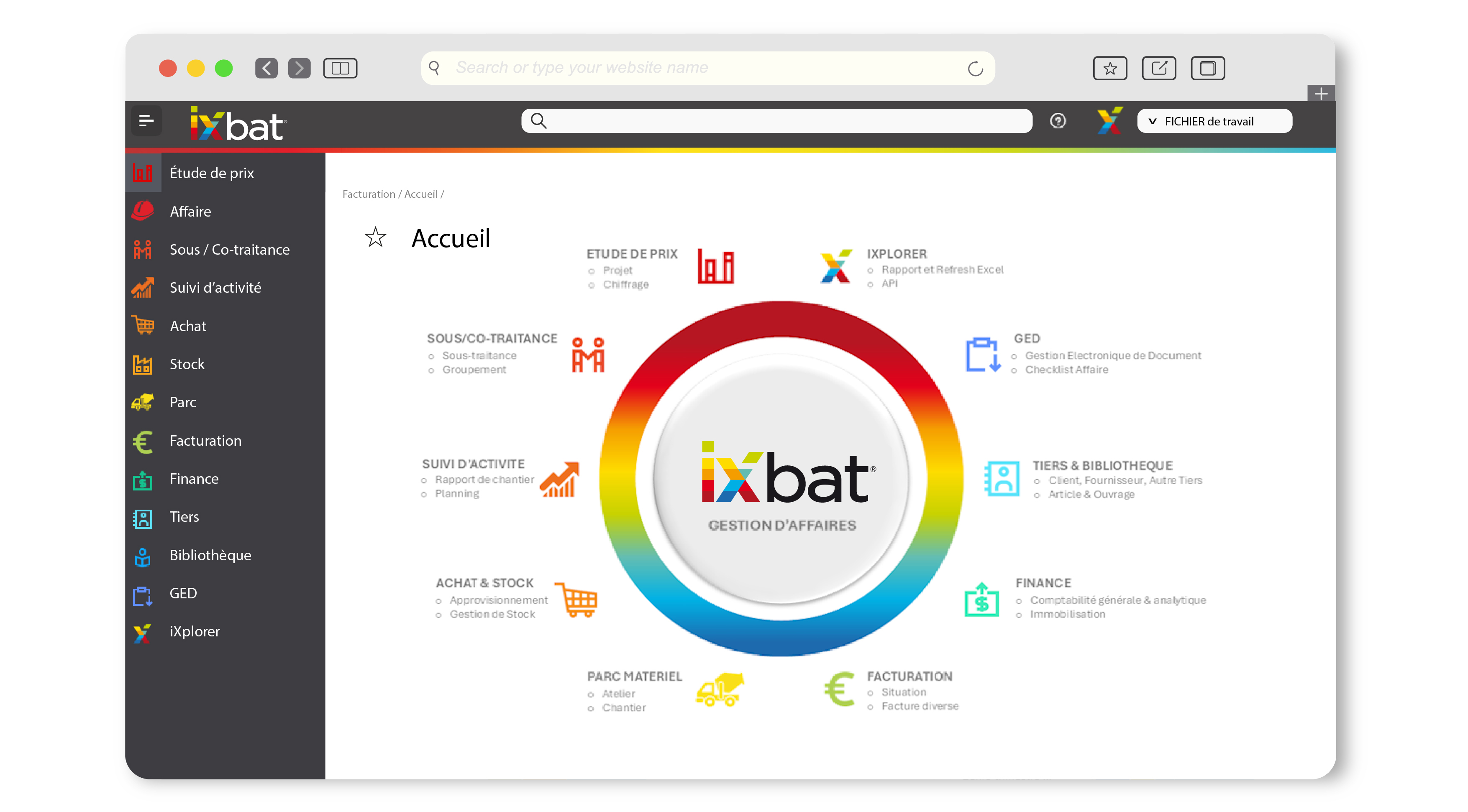This screenshot has width=1468, height=812.
Task: Launch iXplorer from the sidebar
Action: [195, 631]
